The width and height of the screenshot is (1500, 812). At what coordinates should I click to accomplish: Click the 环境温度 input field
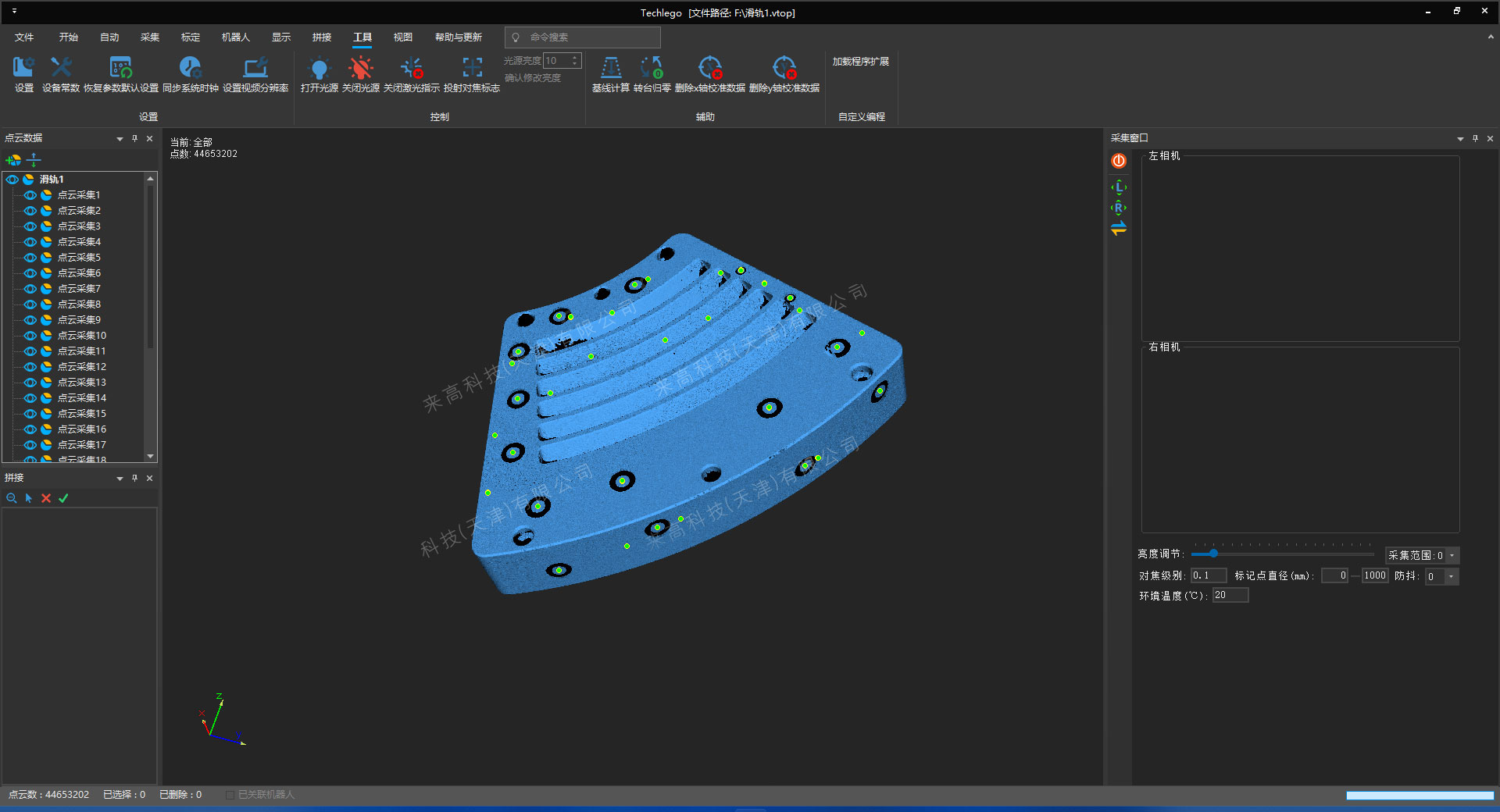pyautogui.click(x=1230, y=596)
